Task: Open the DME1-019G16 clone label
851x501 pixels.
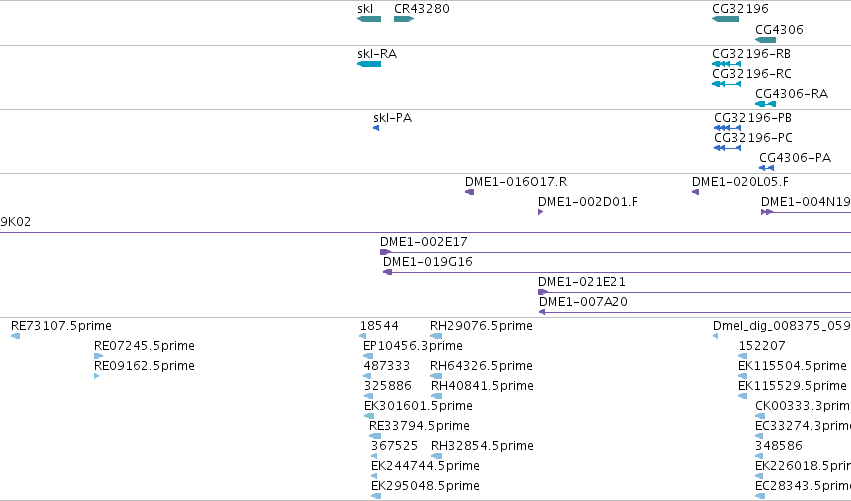Action: pos(428,262)
